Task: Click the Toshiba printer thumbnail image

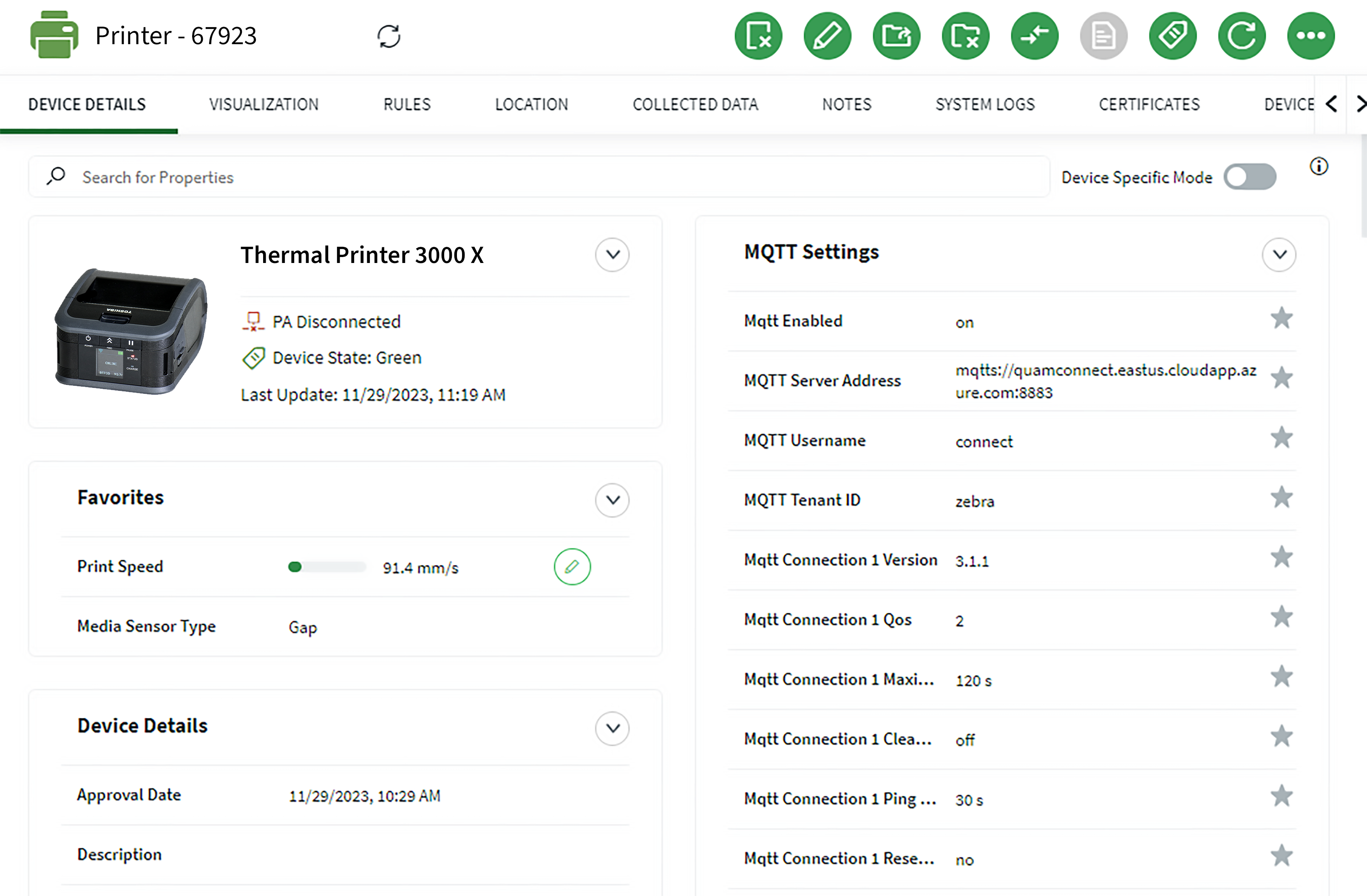Action: pyautogui.click(x=131, y=331)
